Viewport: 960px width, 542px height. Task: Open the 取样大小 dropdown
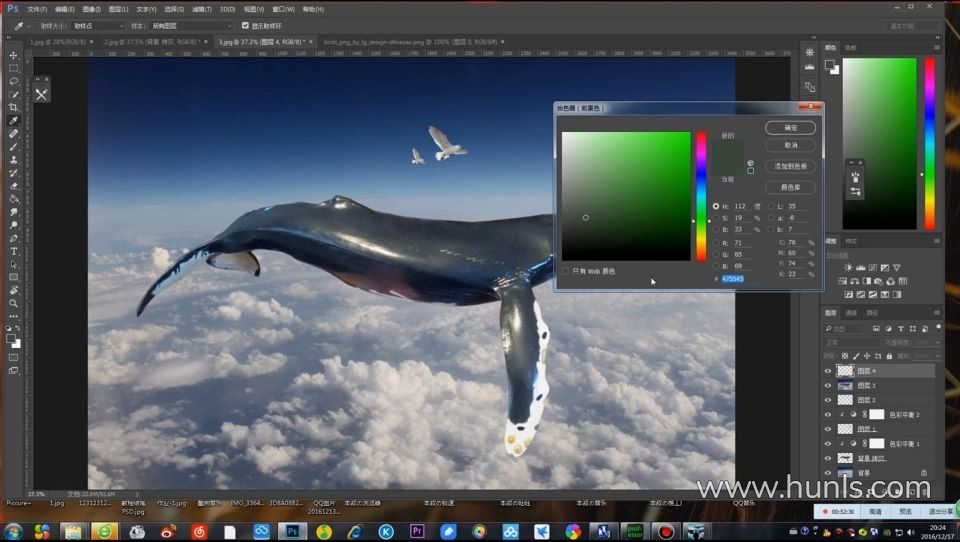(99, 25)
